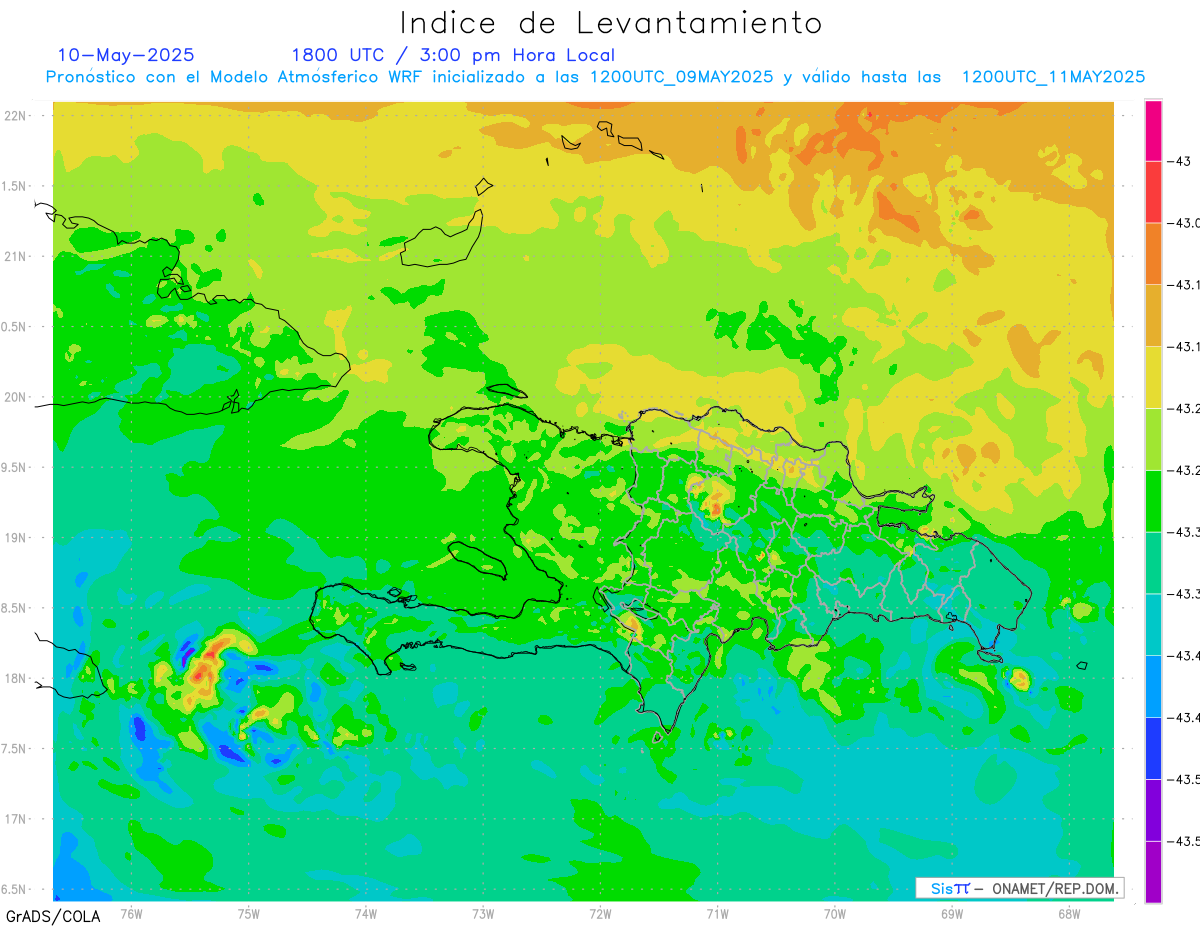Click the "1800 UTC / 3:00 pm Hora Local" text
The height and width of the screenshot is (927, 1200).
(453, 56)
